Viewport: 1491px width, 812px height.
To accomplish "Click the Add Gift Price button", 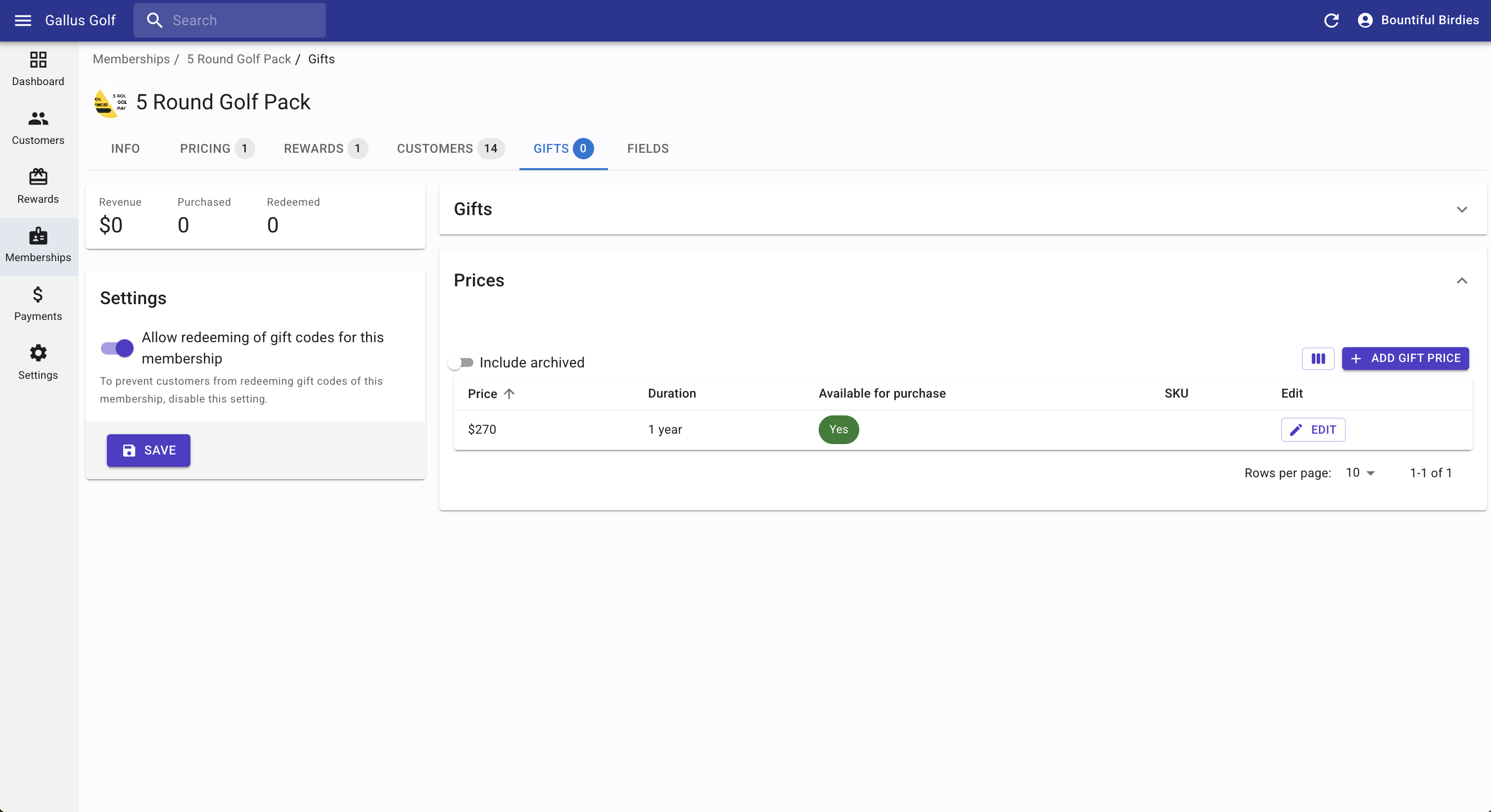I will 1405,358.
